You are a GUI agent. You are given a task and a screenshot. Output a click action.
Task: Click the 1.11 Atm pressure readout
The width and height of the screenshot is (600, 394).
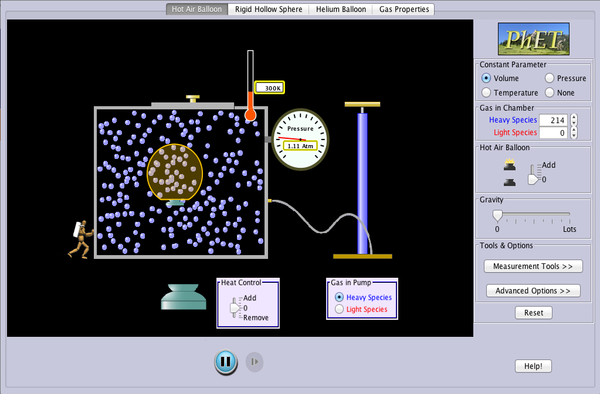300,146
